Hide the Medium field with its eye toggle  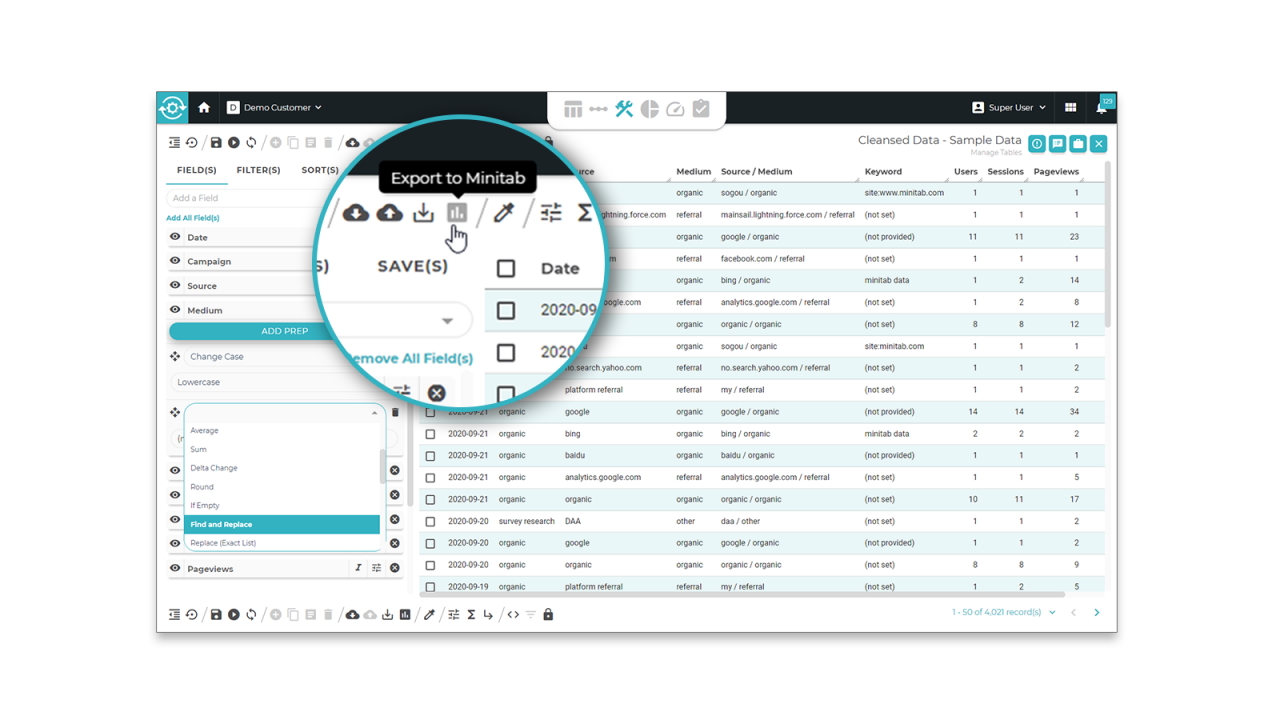pos(175,308)
